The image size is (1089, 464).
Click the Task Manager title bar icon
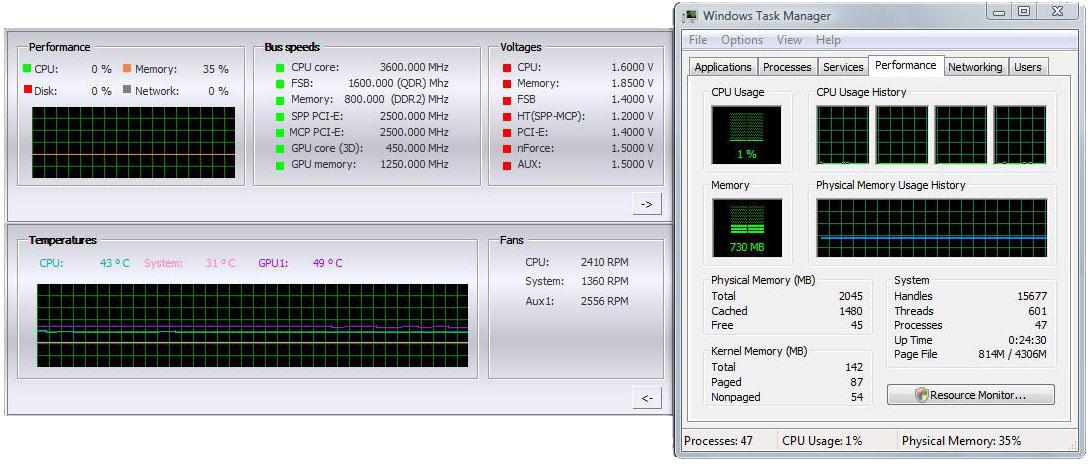pos(691,15)
